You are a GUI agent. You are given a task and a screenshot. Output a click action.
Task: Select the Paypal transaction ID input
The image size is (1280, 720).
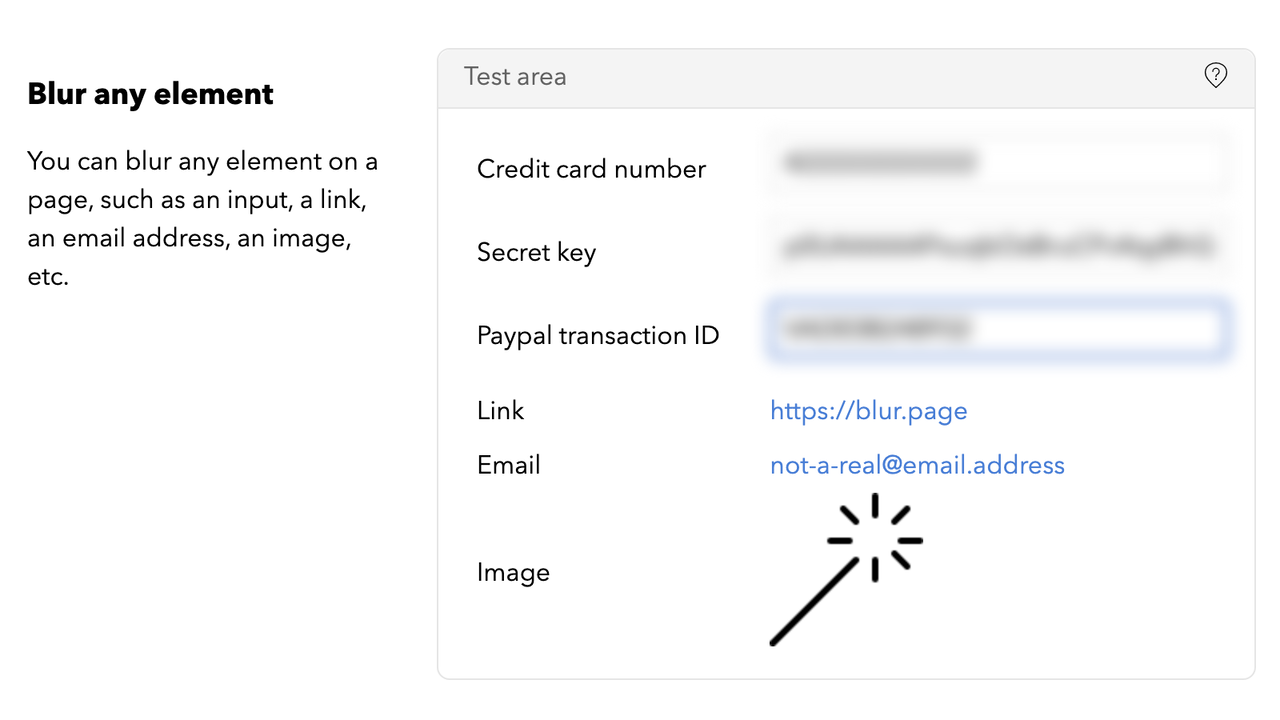(996, 330)
